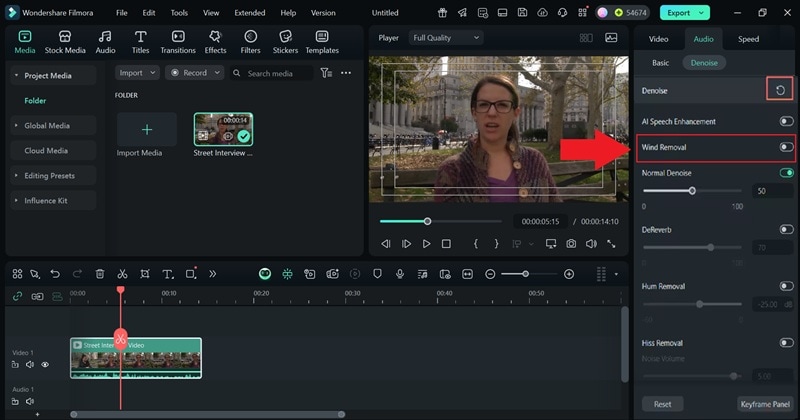Open the Stickers panel
800x420 pixels.
[x=285, y=41]
